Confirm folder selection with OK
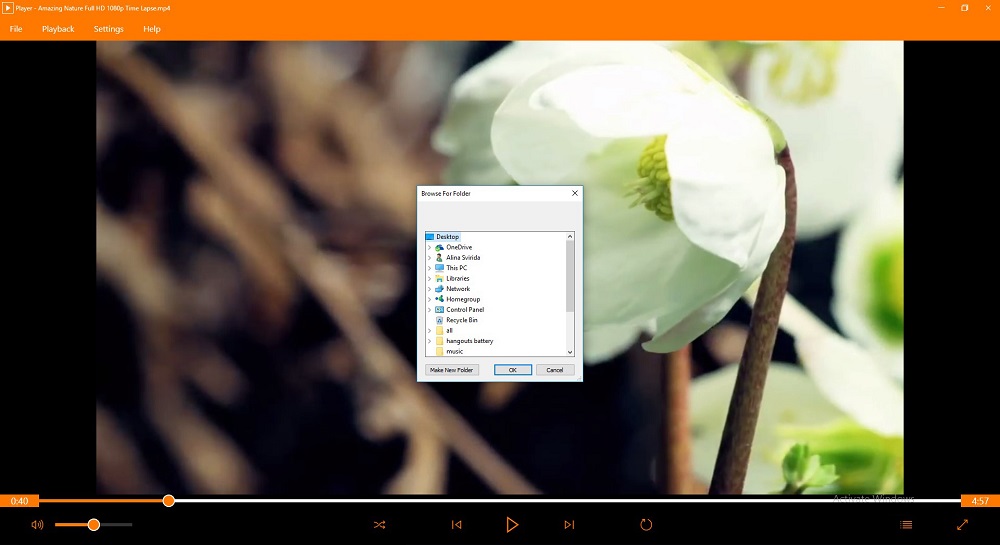The height and width of the screenshot is (545, 1000). coord(513,370)
